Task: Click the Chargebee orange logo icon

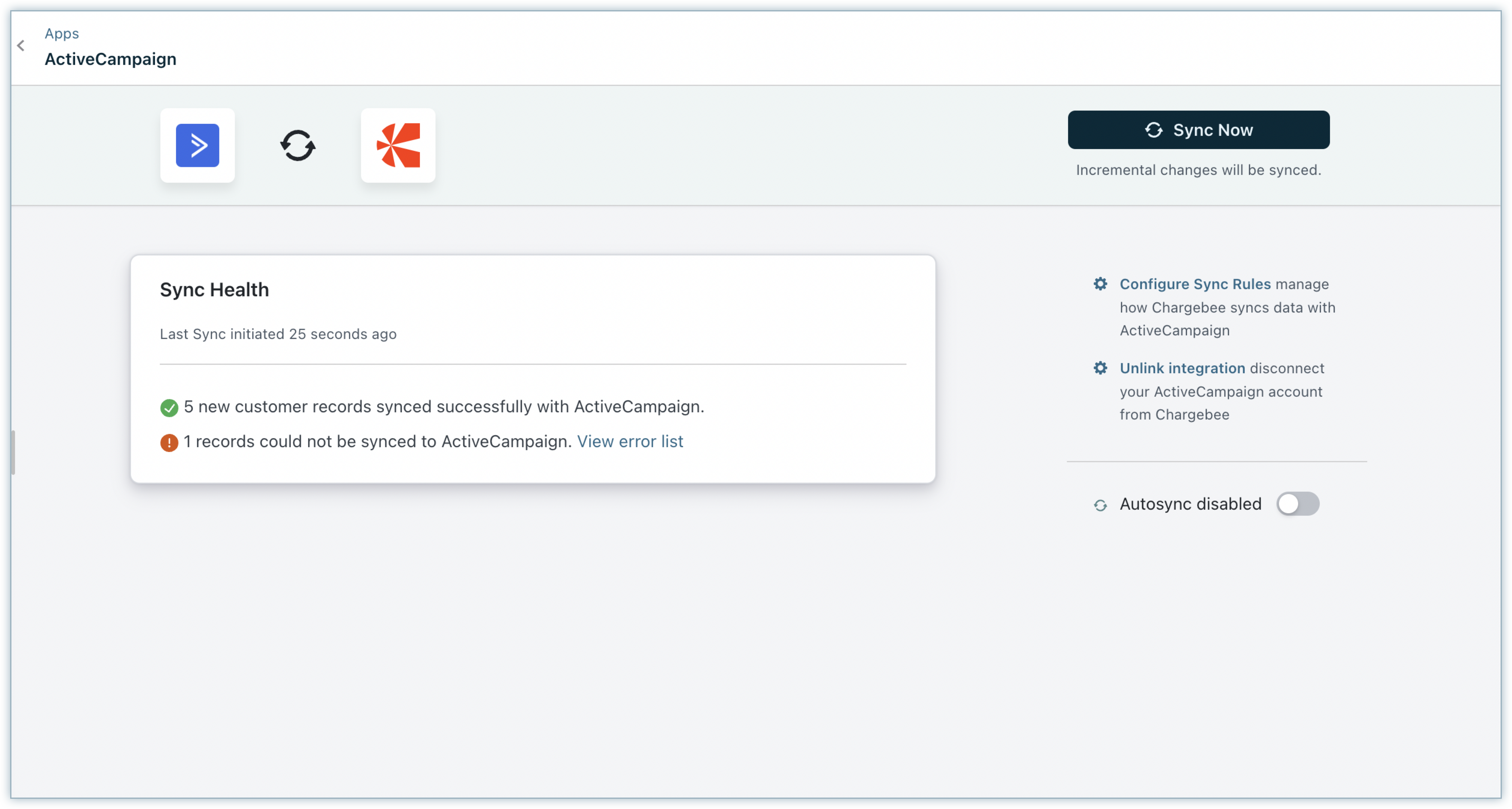Action: click(x=398, y=145)
